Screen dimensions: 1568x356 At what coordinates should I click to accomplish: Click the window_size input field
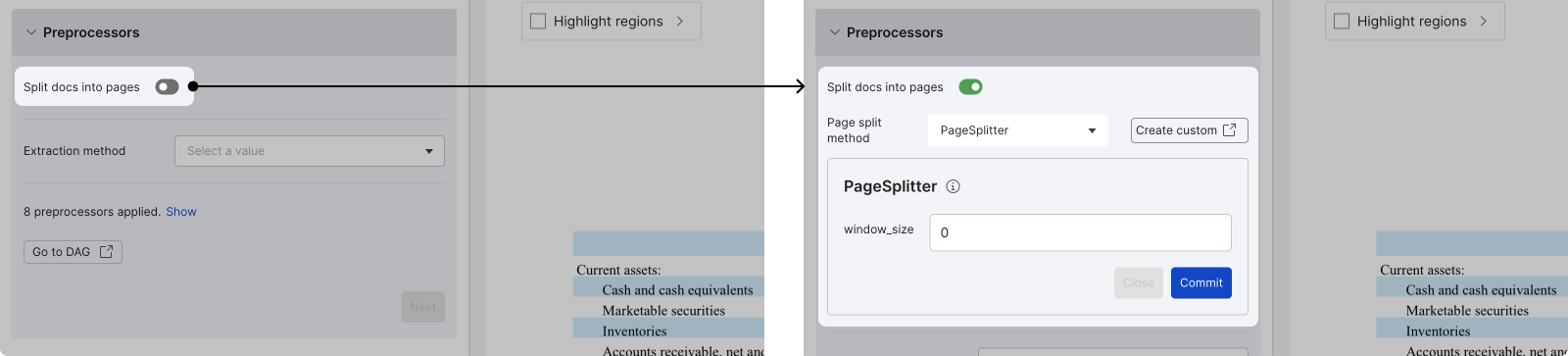click(x=1080, y=232)
